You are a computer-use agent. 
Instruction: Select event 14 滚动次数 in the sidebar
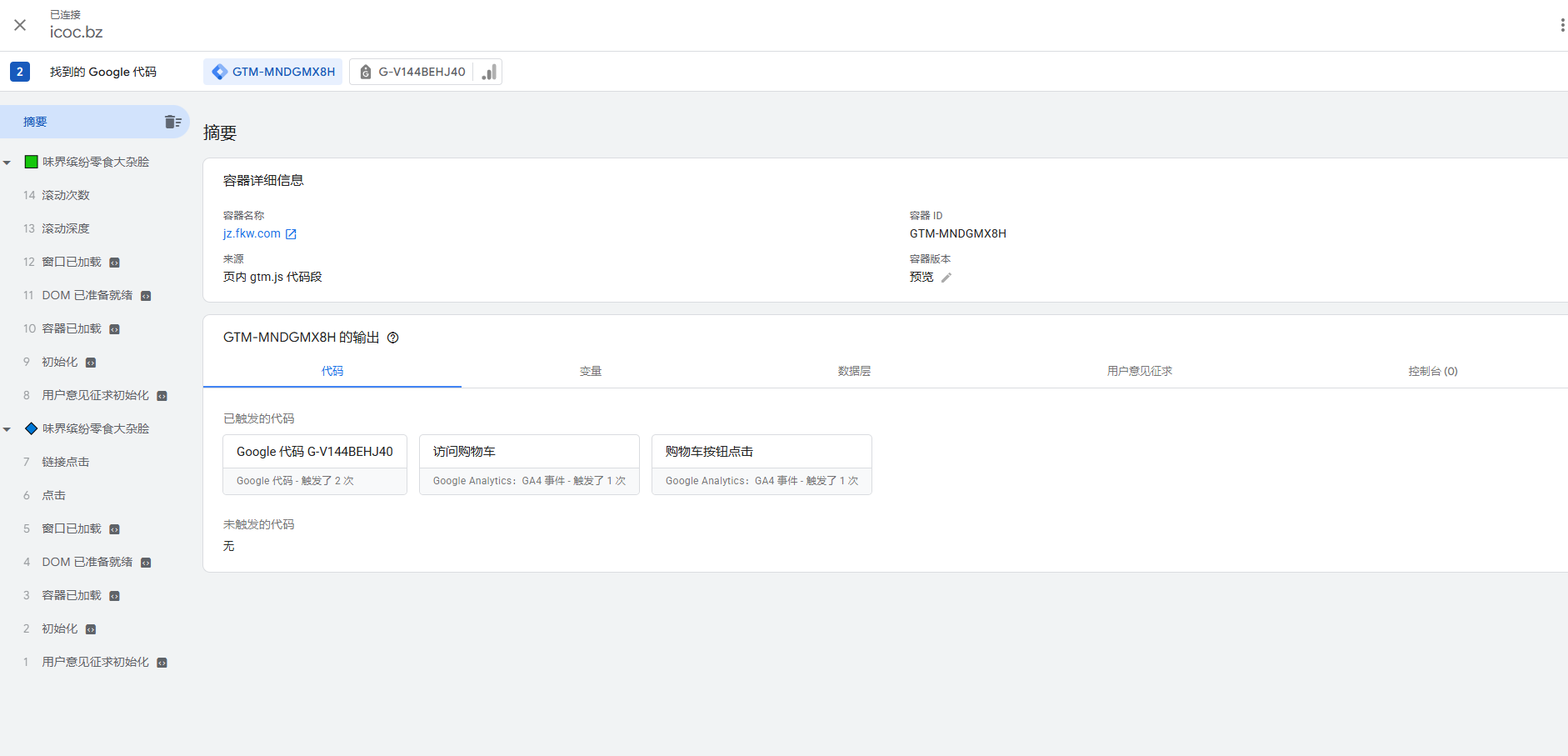click(x=66, y=195)
